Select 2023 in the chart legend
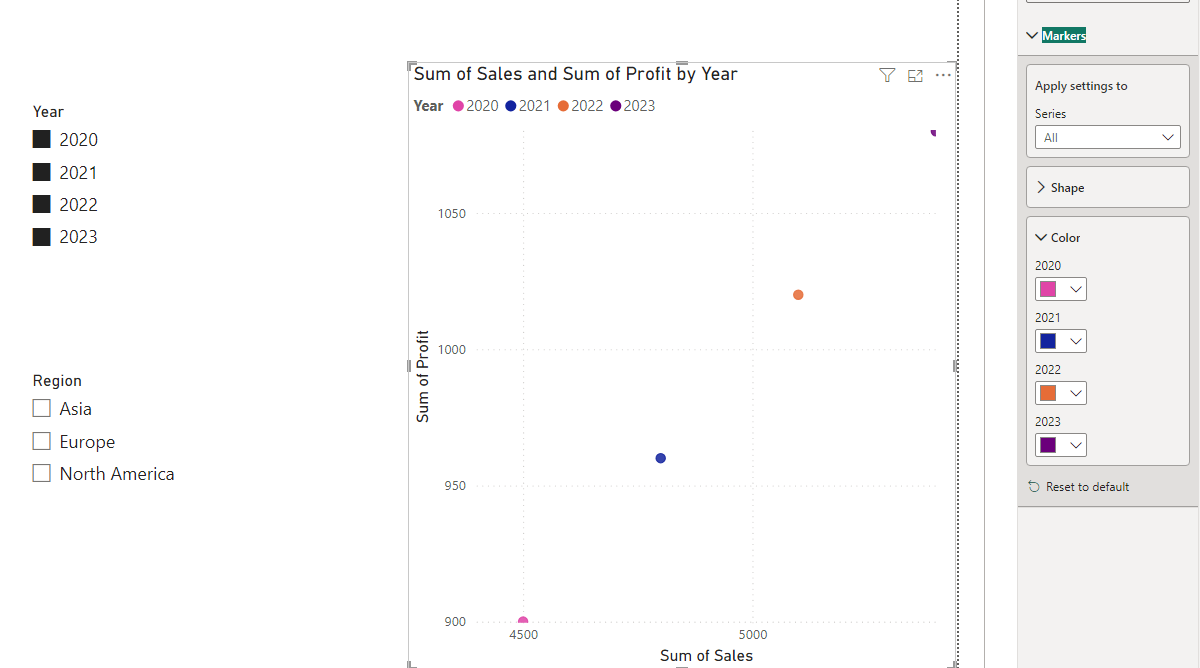The image size is (1200, 668). coord(633,106)
